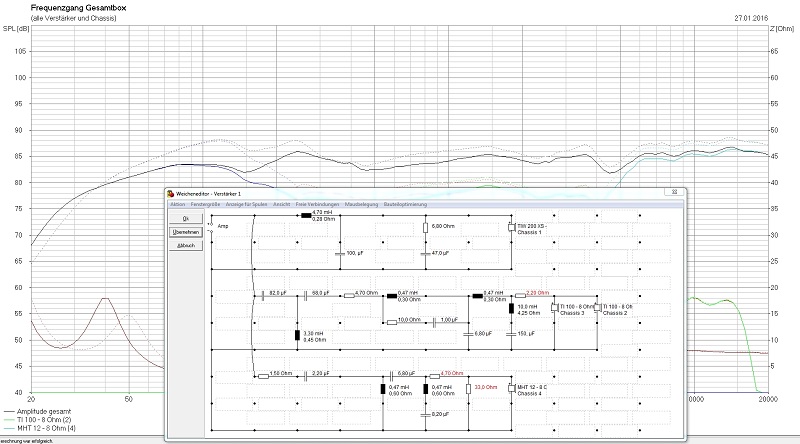Click the 100 µF capacitor symbol
Screen dimensions: 800x444
coord(340,254)
